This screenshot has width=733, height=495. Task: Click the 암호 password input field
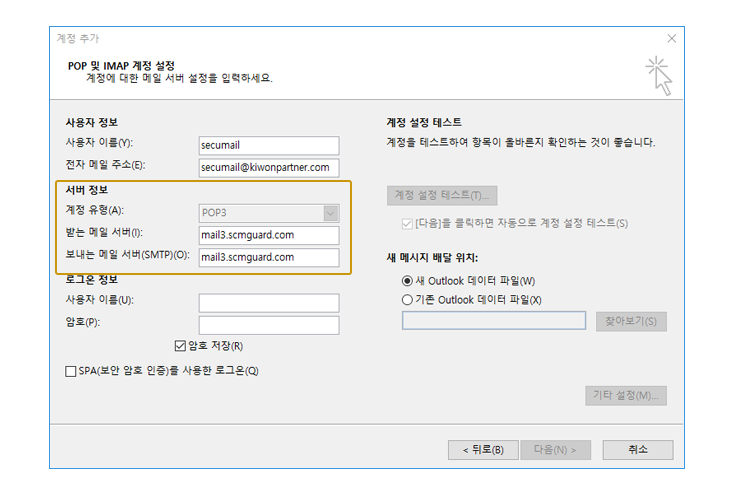point(269,325)
